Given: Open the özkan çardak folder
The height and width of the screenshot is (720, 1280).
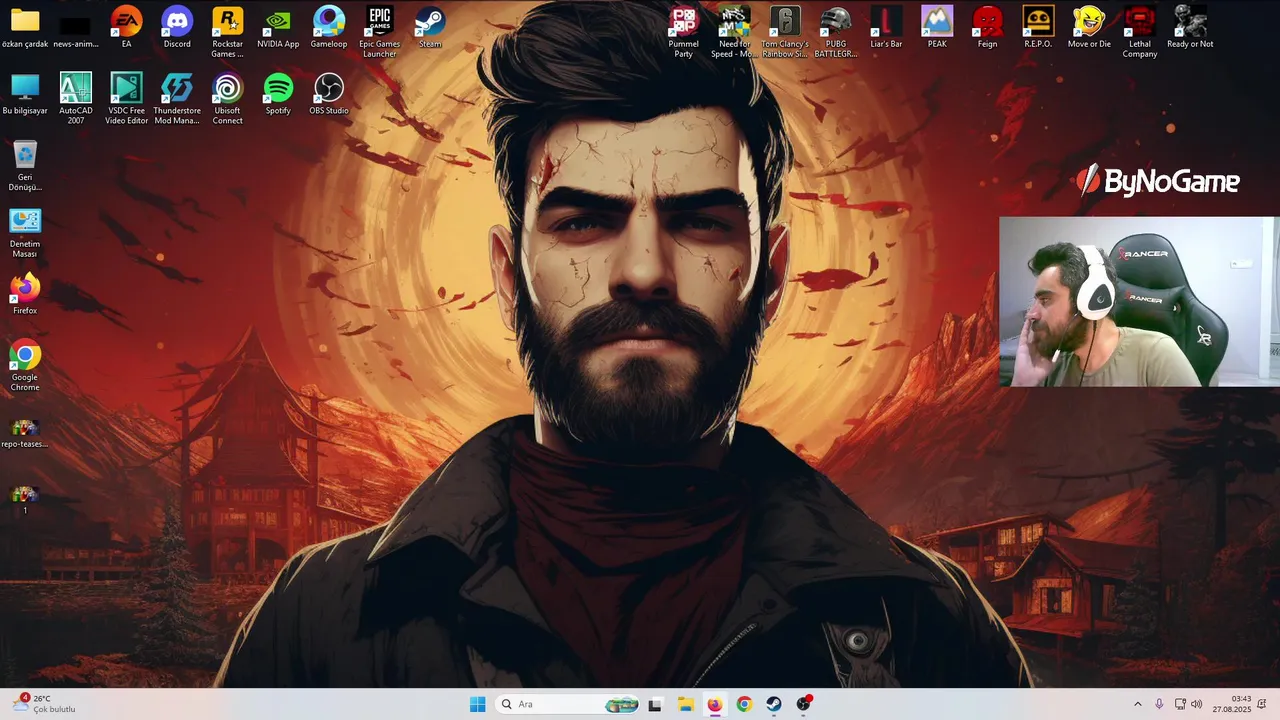Looking at the screenshot, I should pyautogui.click(x=25, y=28).
